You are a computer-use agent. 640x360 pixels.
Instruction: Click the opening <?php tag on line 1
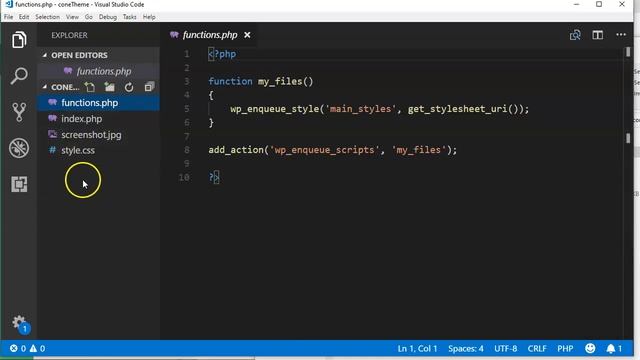[x=222, y=54]
